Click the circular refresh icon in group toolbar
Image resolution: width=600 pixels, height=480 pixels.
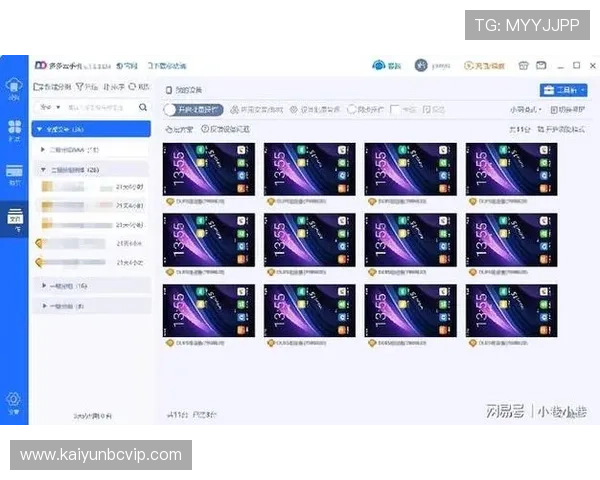[x=132, y=87]
